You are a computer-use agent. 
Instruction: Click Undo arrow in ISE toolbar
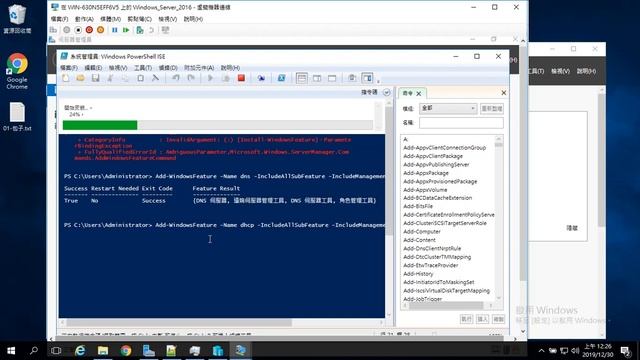coord(176,78)
